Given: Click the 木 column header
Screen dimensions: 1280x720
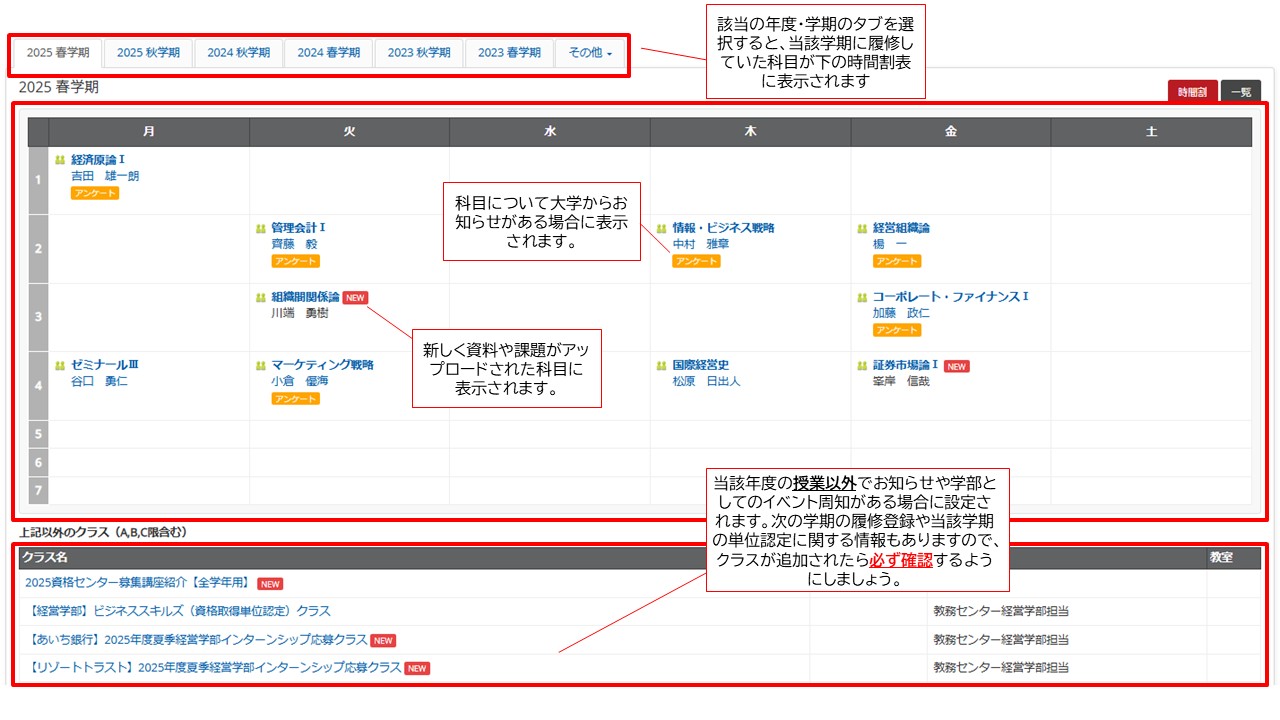Looking at the screenshot, I should (750, 132).
